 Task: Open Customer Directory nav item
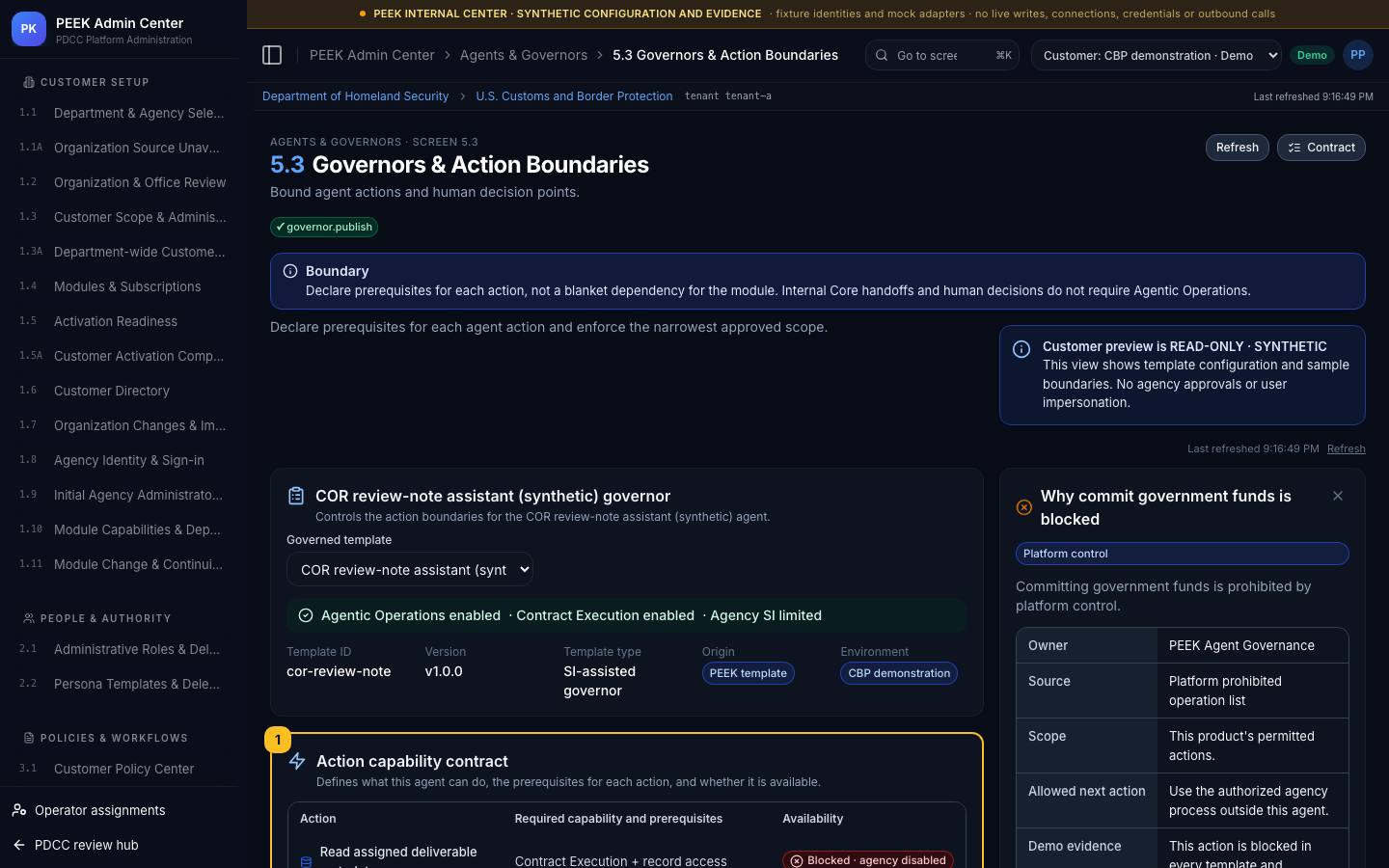pyautogui.click(x=123, y=391)
